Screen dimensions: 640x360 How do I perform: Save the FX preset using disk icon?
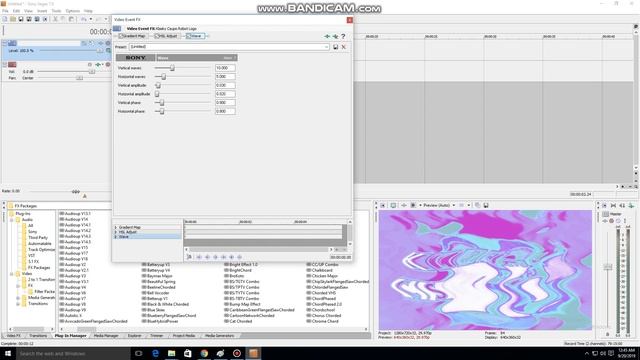tap(336, 47)
